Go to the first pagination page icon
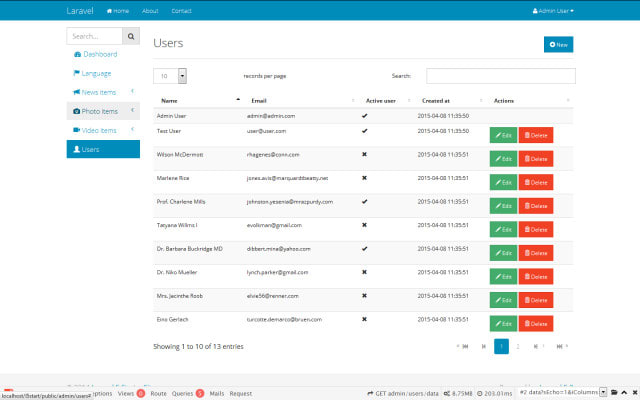Screen dimensions: 640x400 point(464,347)
